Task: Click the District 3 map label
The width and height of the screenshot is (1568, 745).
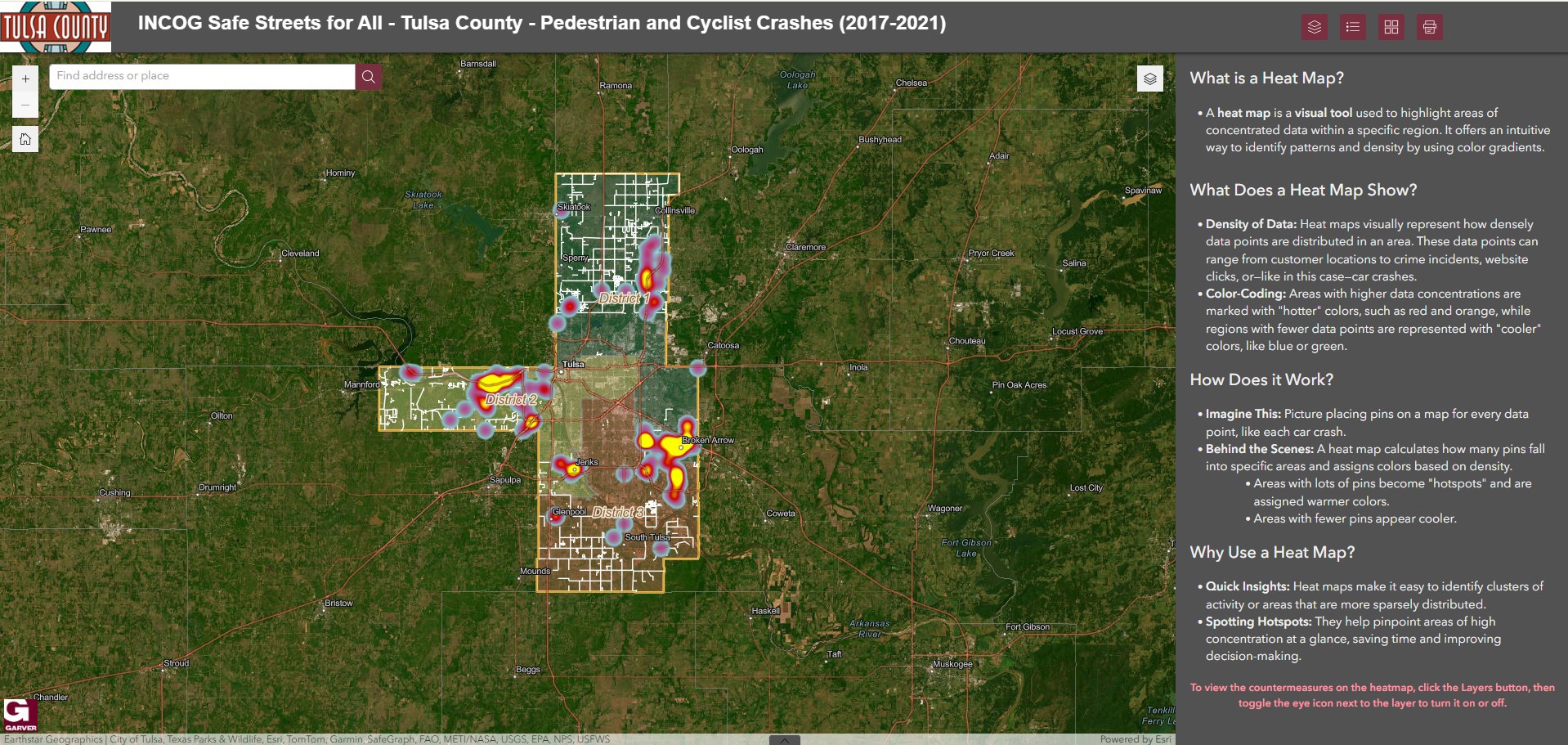Action: (618, 512)
